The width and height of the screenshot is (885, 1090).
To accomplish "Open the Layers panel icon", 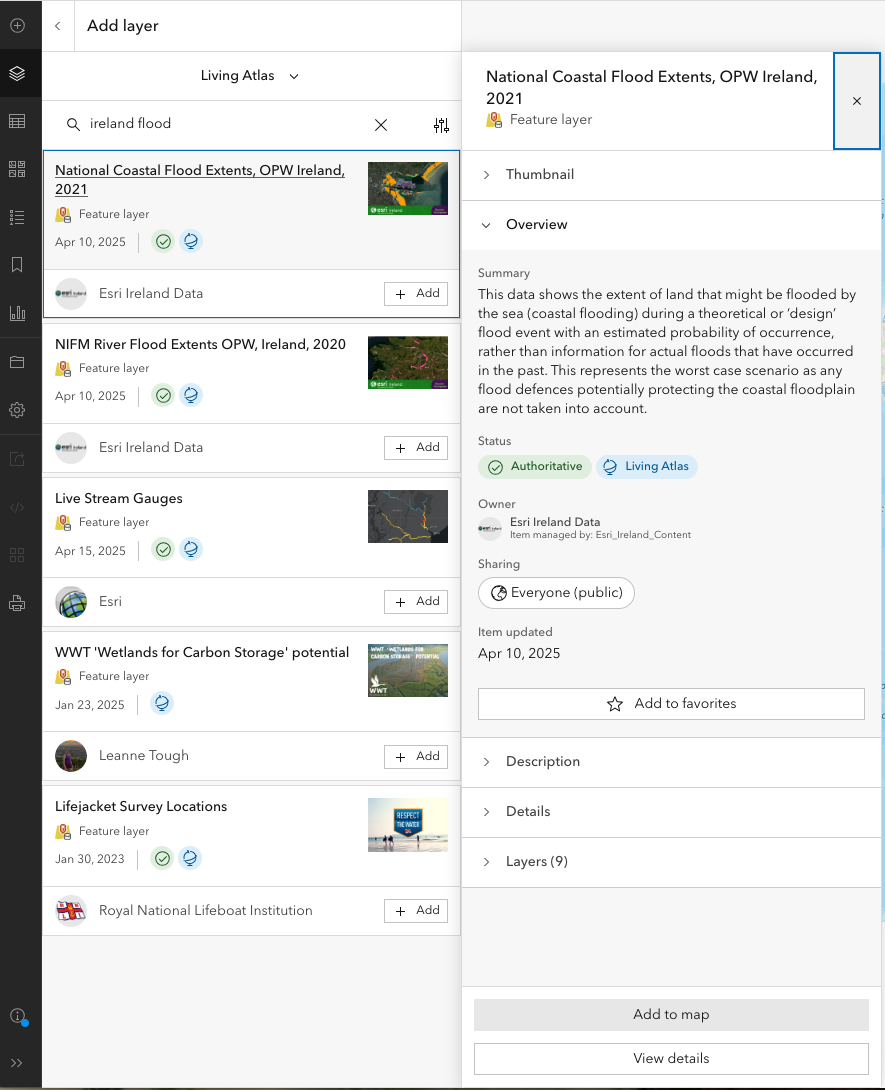I will pos(17,73).
